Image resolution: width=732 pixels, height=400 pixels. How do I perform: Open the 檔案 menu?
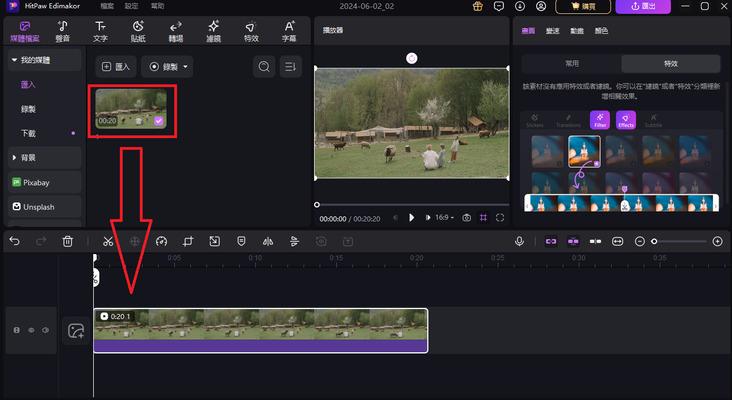pyautogui.click(x=107, y=6)
